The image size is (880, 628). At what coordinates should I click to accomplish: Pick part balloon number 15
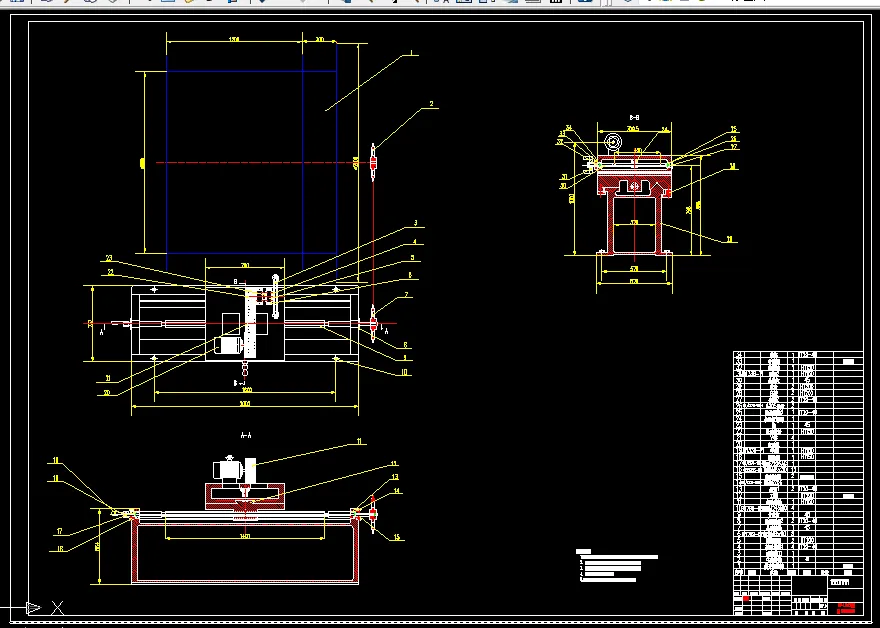[397, 538]
